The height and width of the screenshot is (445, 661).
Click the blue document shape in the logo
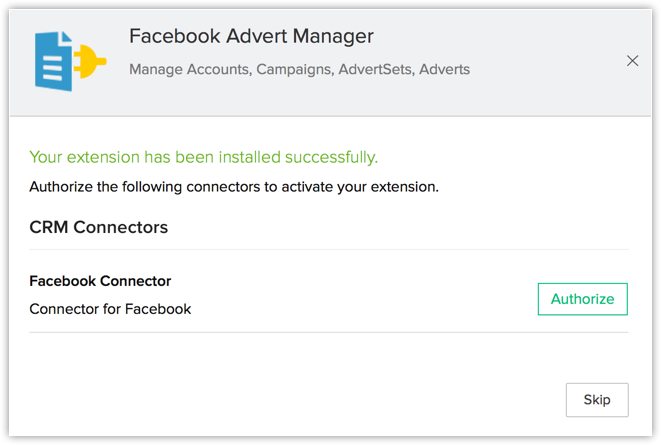pyautogui.click(x=52, y=61)
